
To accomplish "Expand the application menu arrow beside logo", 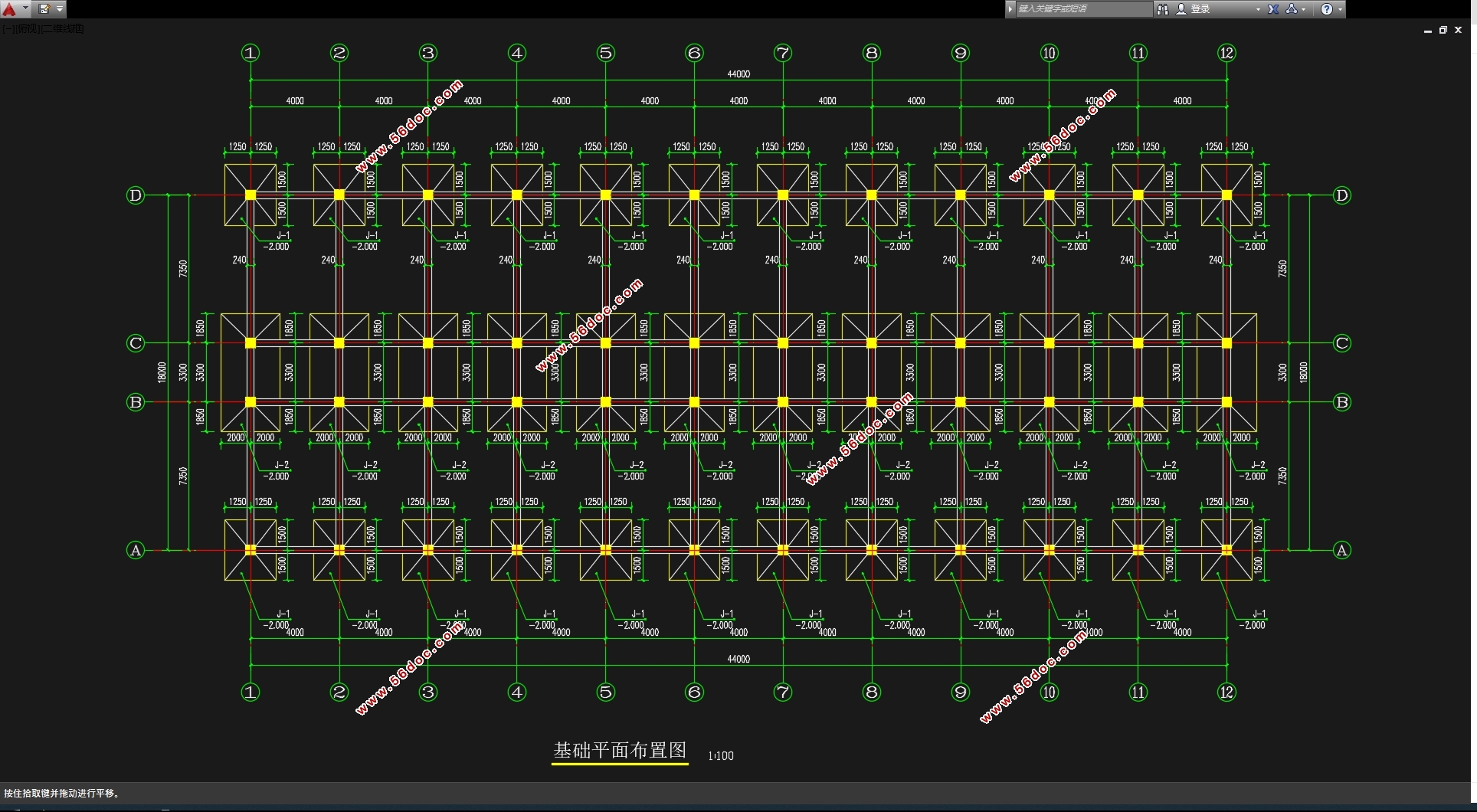I will point(25,8).
